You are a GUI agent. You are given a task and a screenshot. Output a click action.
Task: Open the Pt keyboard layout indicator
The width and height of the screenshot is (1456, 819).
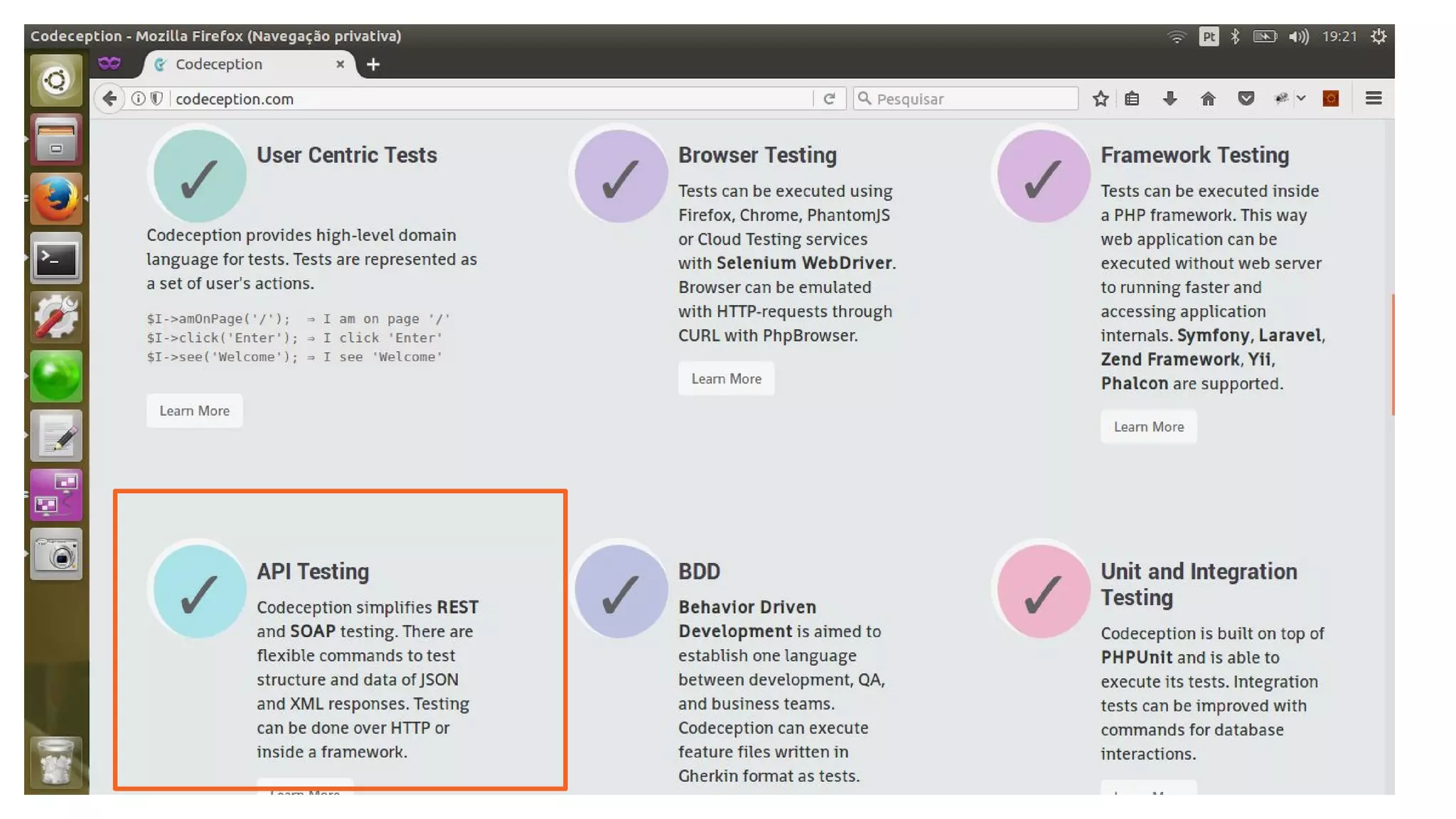[1209, 36]
